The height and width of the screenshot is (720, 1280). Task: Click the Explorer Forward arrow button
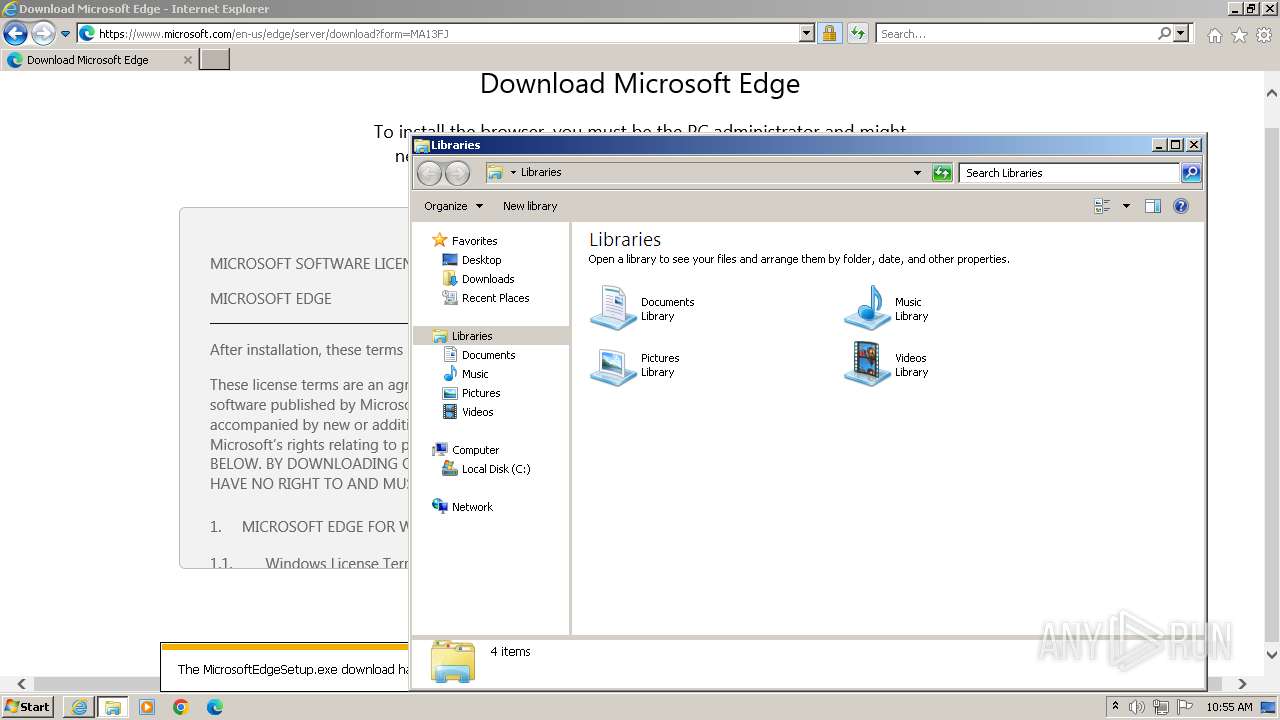point(457,173)
